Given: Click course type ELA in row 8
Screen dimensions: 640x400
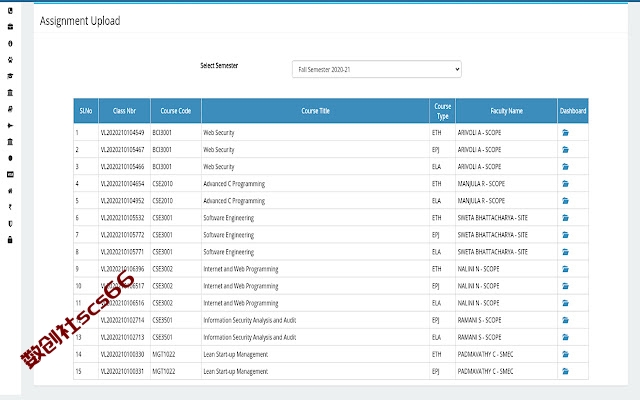Looking at the screenshot, I should [436, 252].
